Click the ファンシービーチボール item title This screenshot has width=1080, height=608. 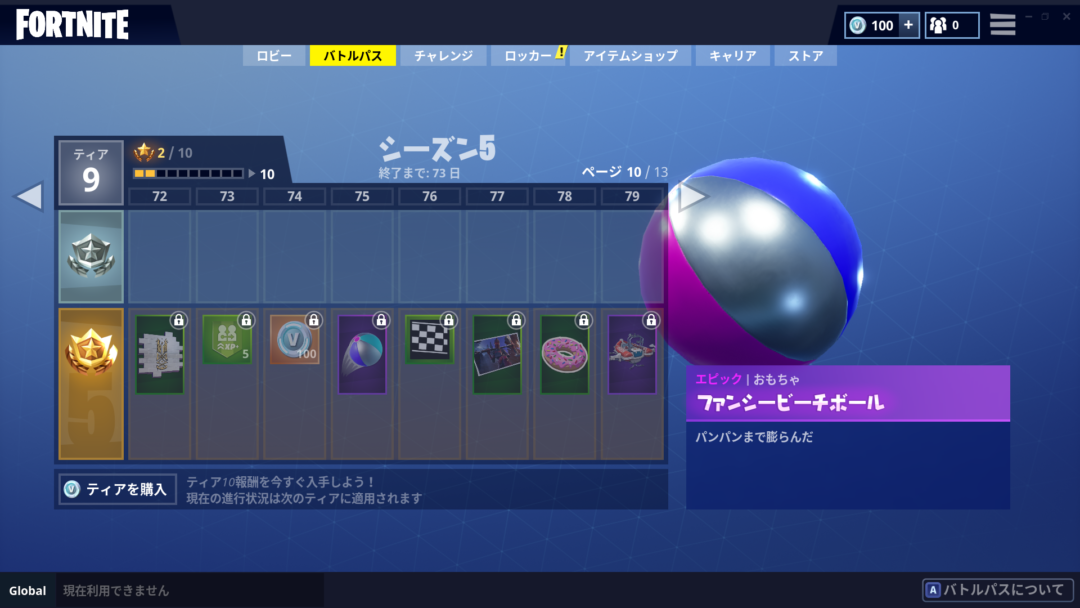[790, 403]
